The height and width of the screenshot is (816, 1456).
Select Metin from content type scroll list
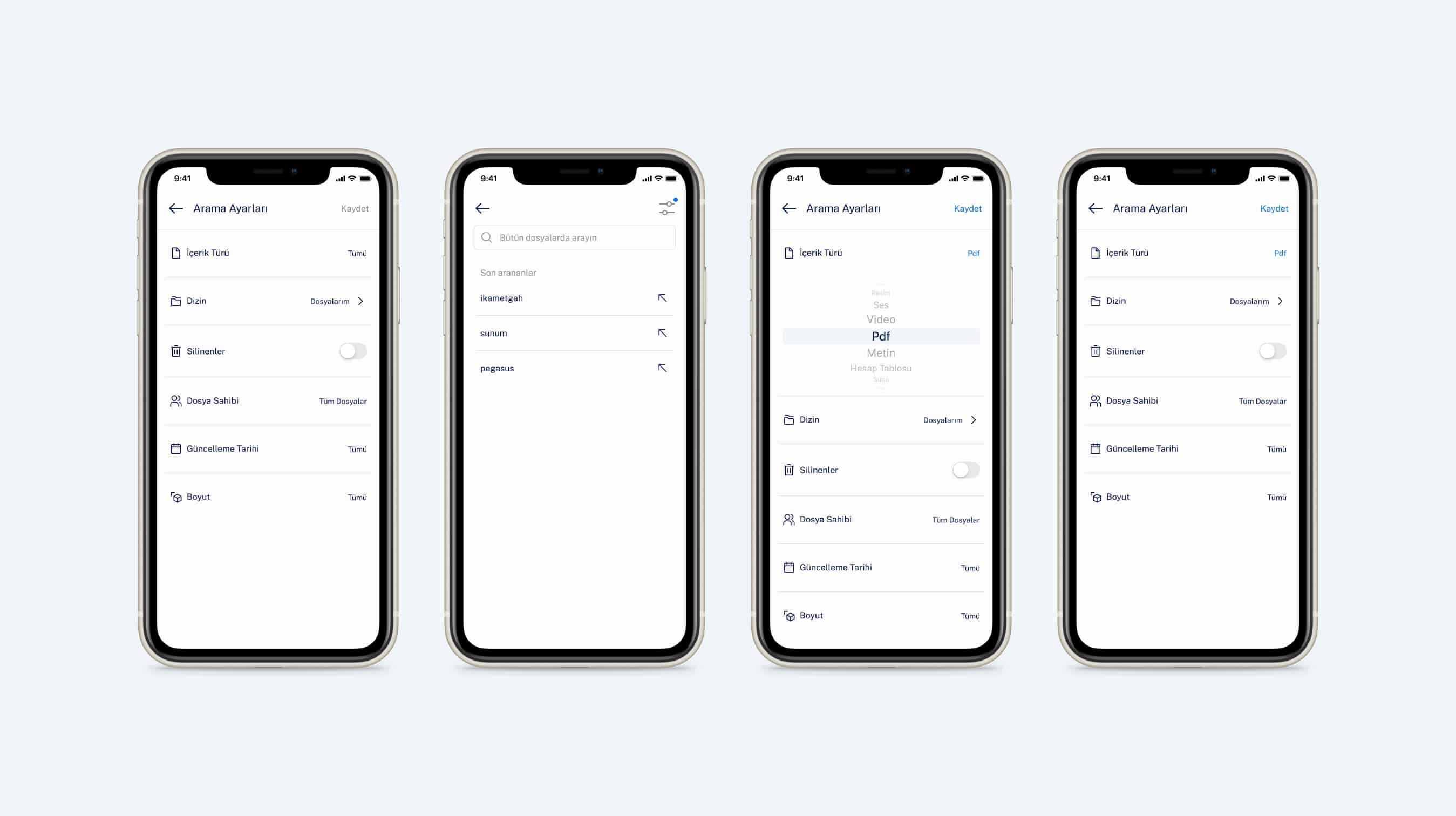(881, 352)
